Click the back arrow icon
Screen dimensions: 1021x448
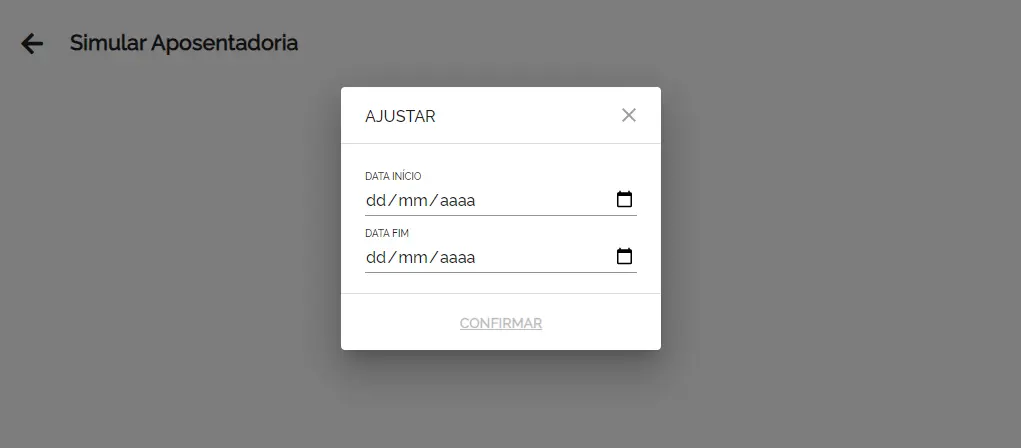point(32,44)
